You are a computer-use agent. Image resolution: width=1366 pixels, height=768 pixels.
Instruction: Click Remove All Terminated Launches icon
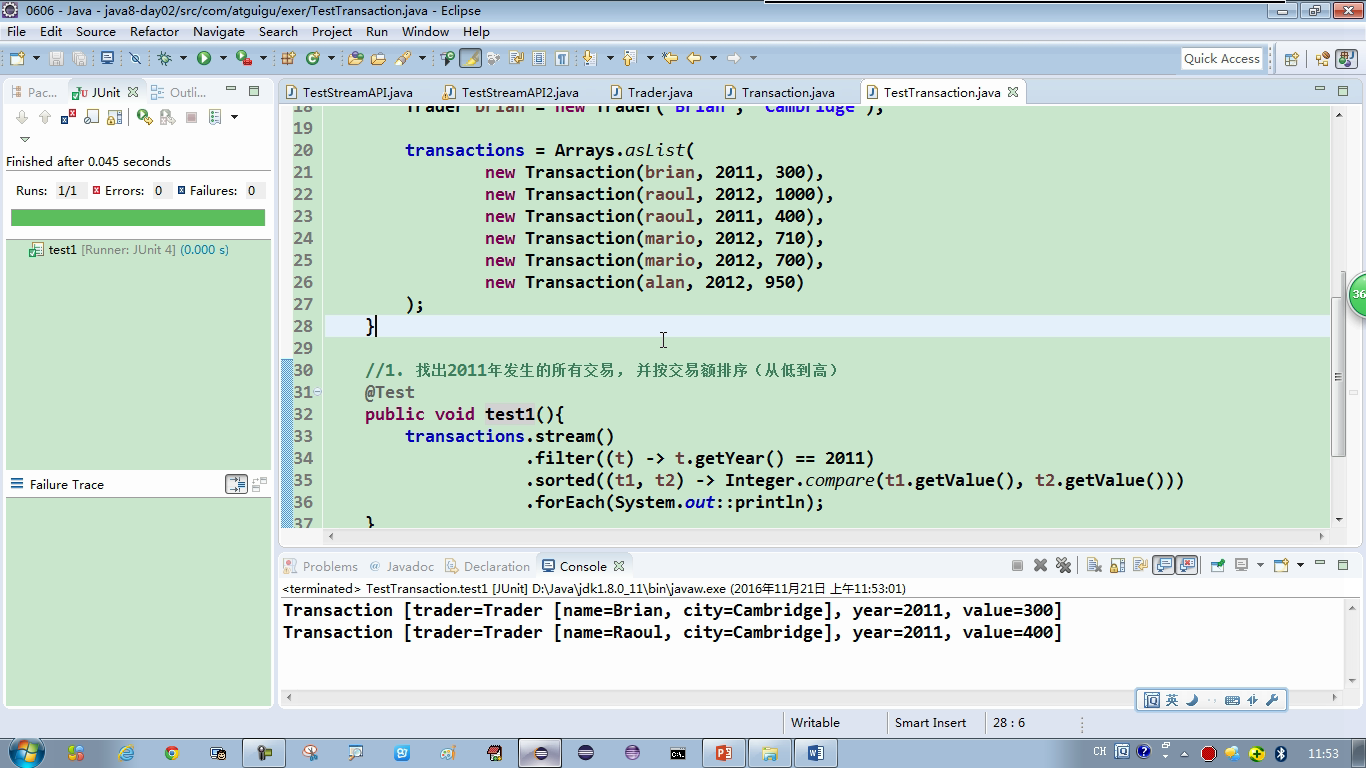click(x=1063, y=565)
